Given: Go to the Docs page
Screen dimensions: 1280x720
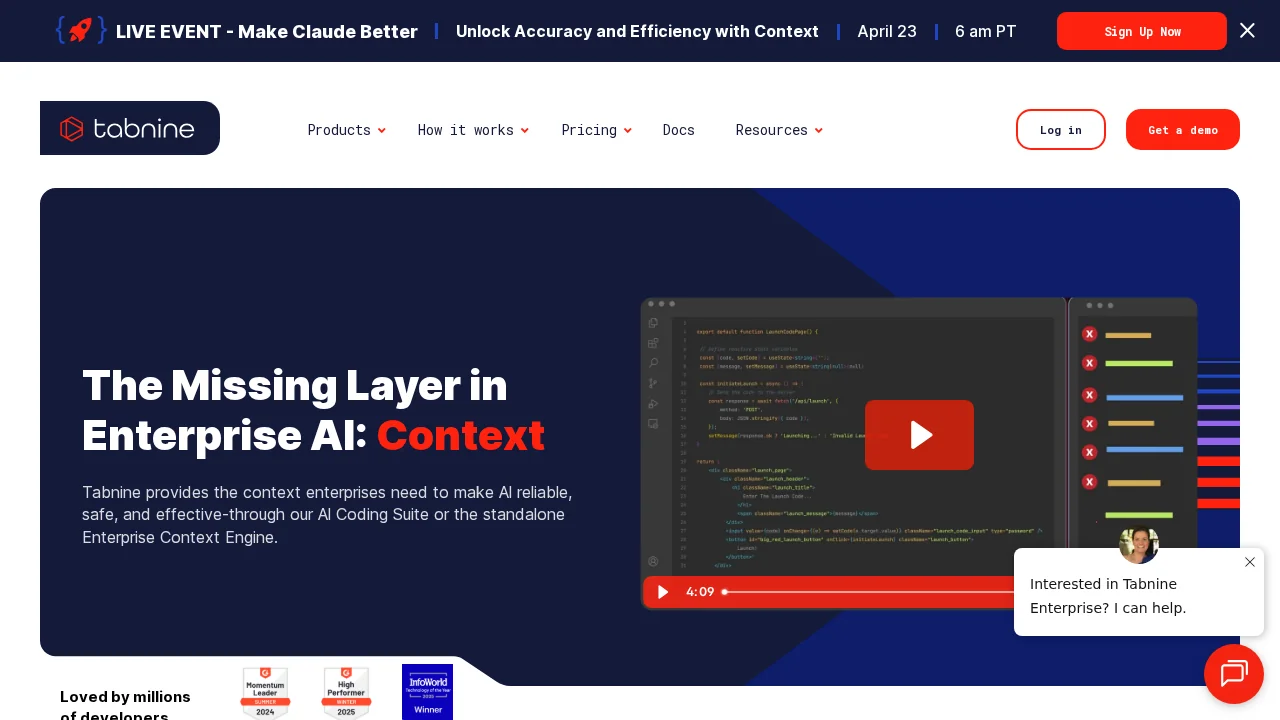Looking at the screenshot, I should 678,130.
